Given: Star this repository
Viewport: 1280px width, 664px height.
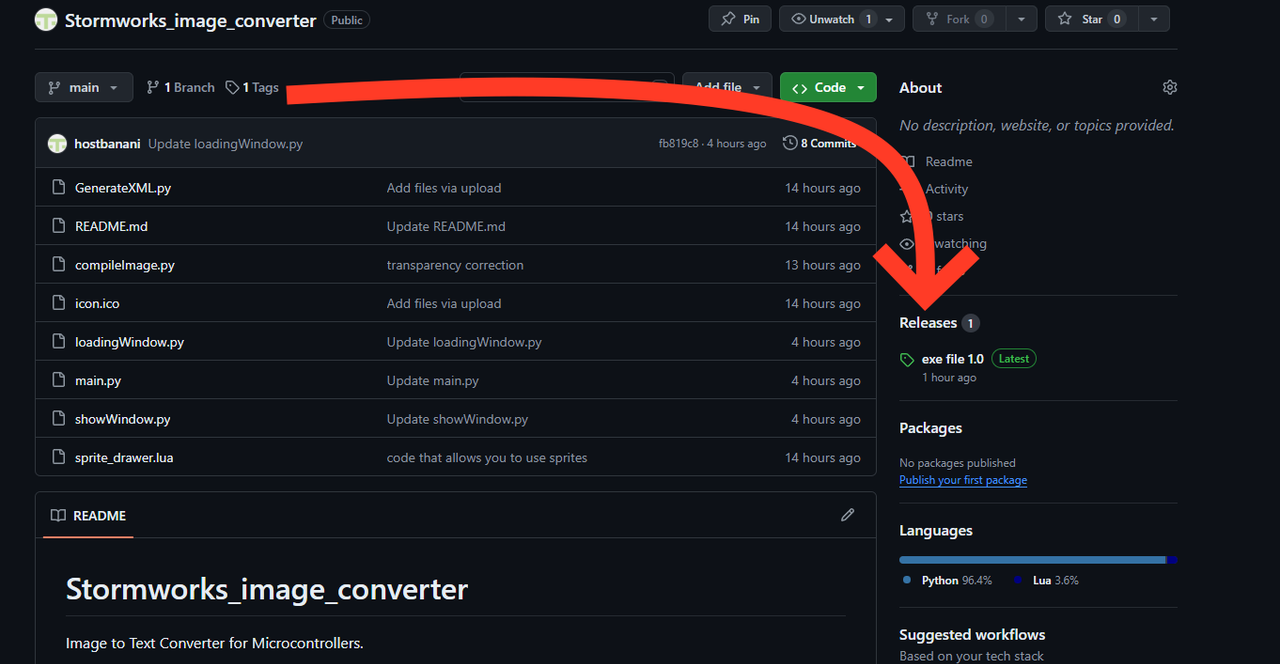Looking at the screenshot, I should (1091, 19).
